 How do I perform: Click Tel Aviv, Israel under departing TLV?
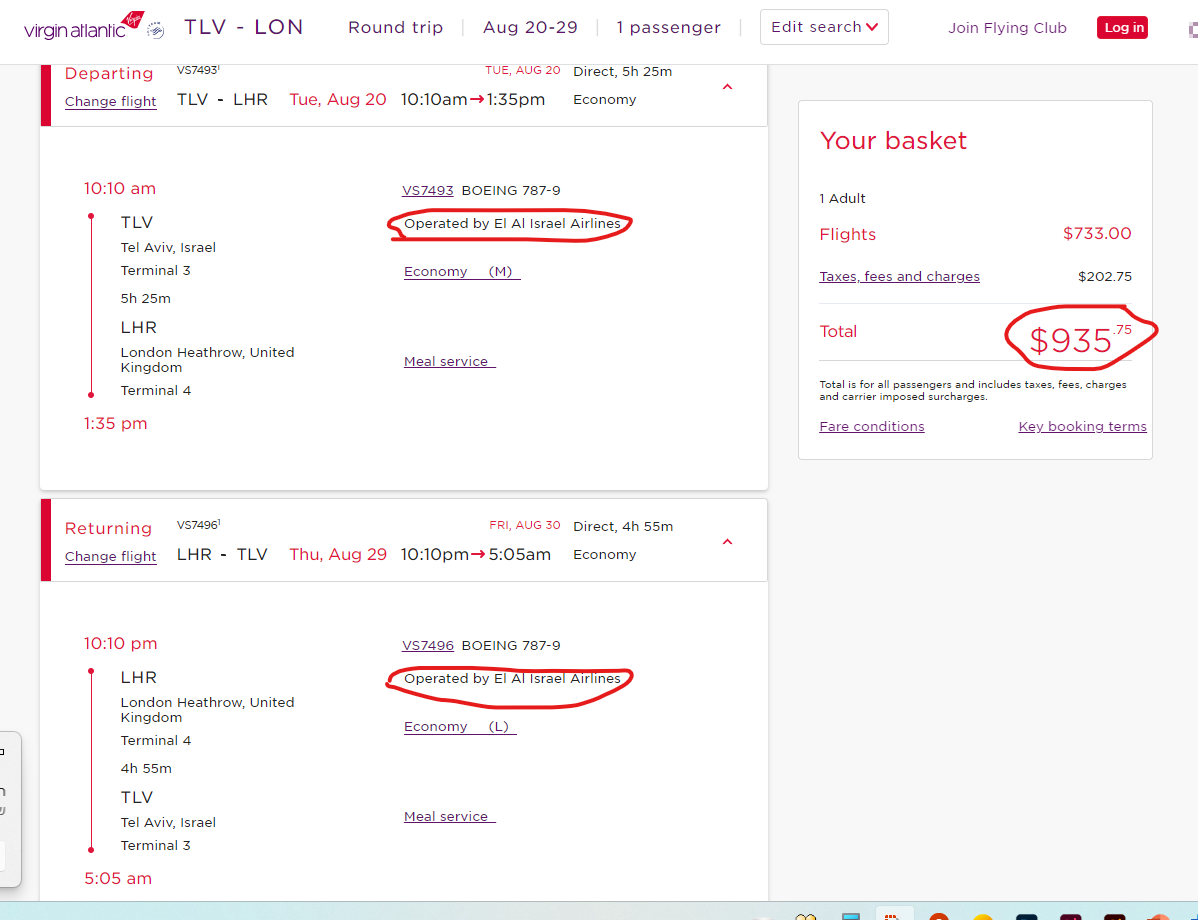[168, 248]
